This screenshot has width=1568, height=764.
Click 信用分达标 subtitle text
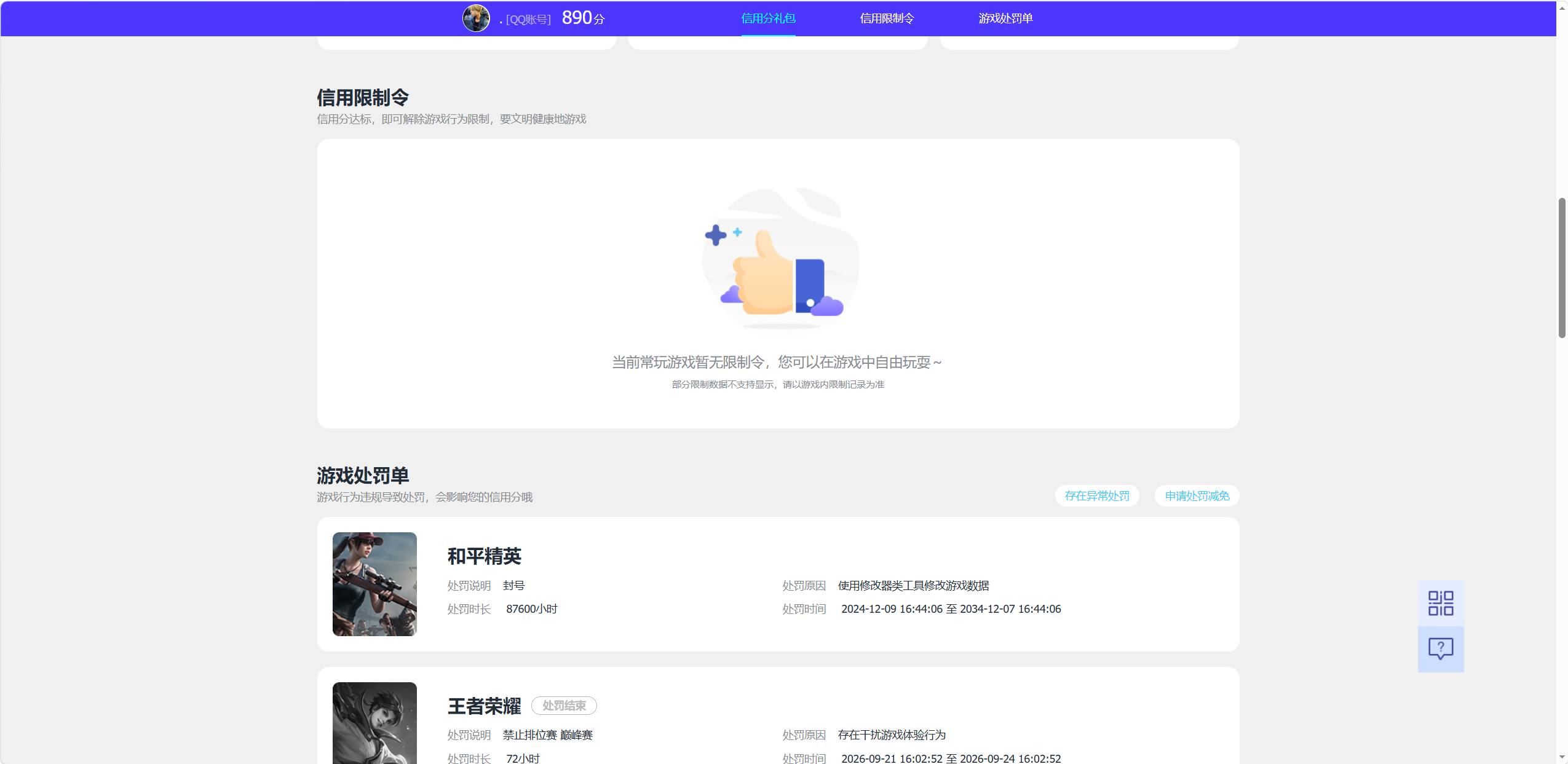pos(451,119)
